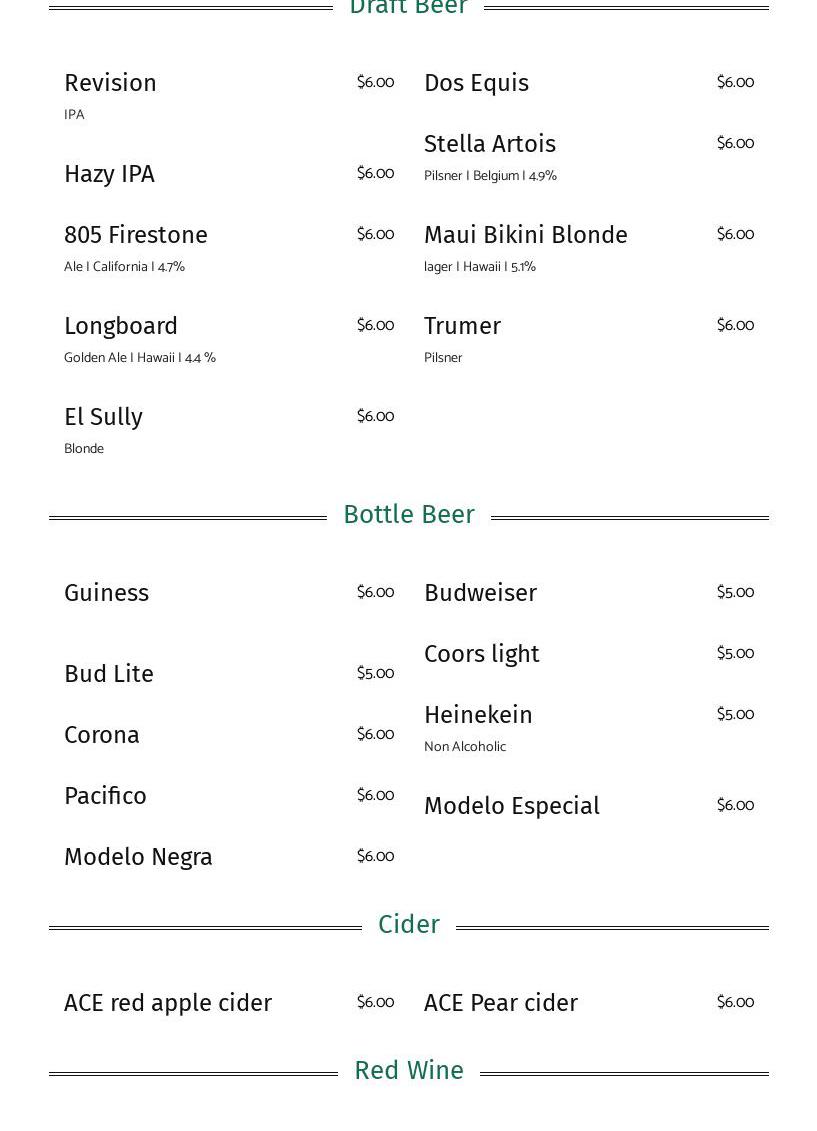Click the Heinekein Non Alcoholic item
This screenshot has width=817, height=1131.
[479, 715]
